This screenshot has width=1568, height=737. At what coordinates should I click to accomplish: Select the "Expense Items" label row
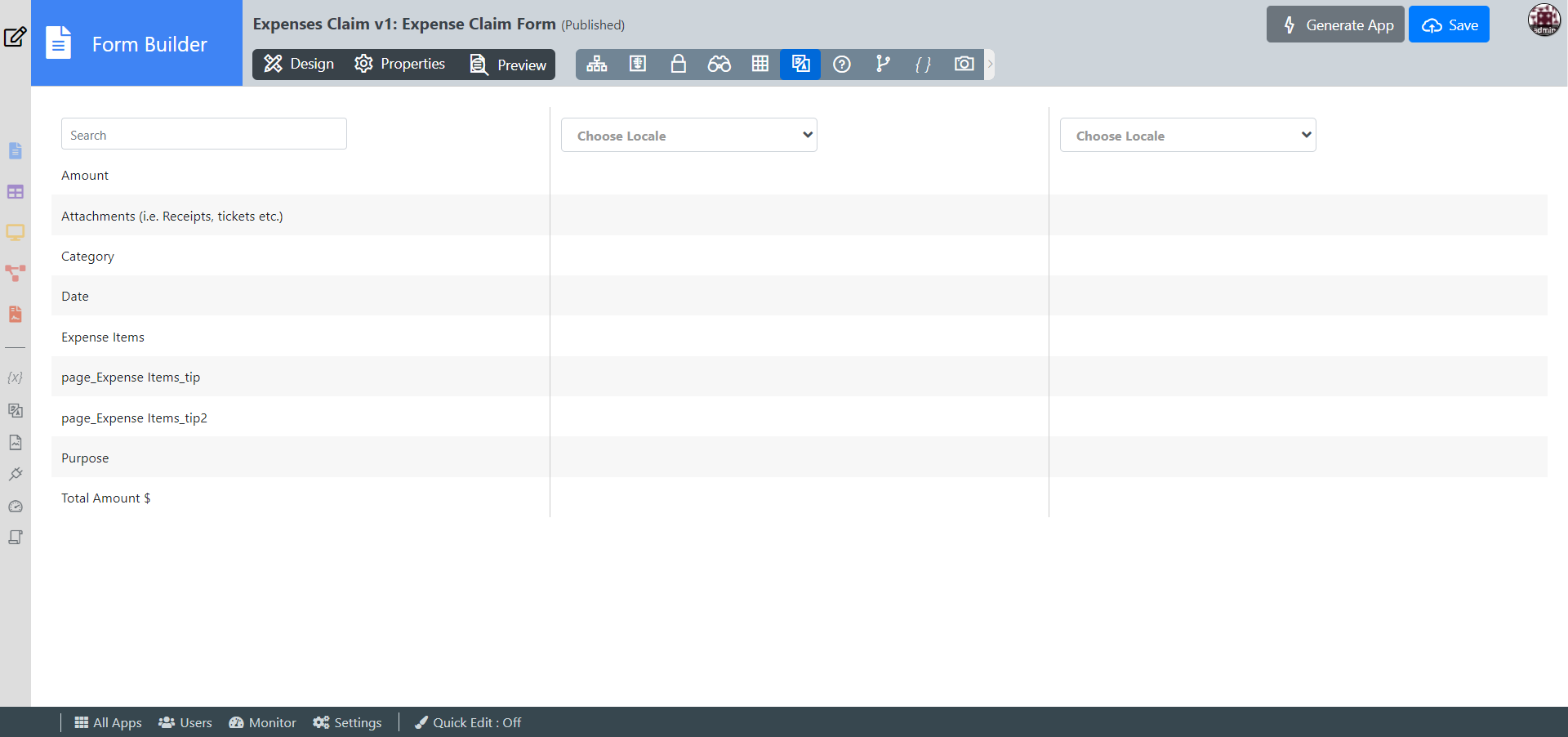tap(103, 337)
